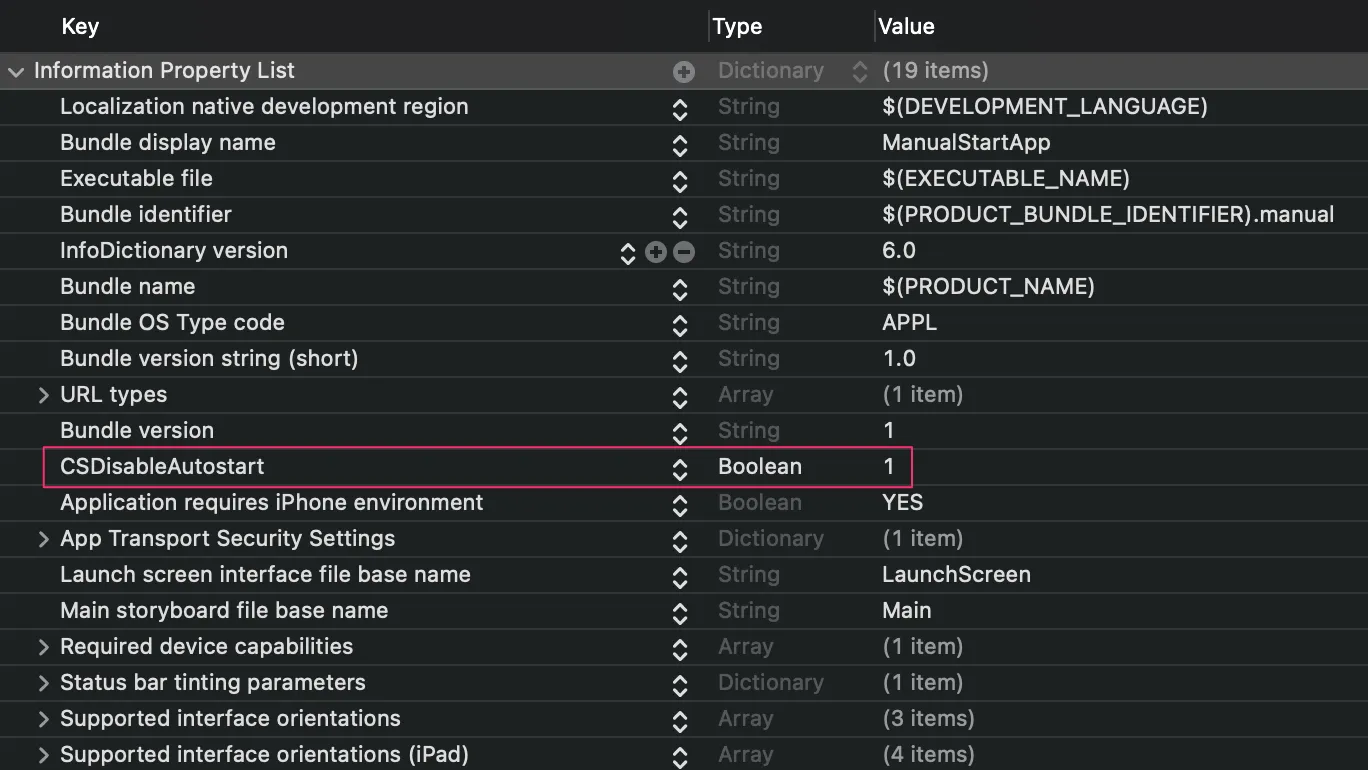Open type popup for Bundle display name

click(x=680, y=144)
